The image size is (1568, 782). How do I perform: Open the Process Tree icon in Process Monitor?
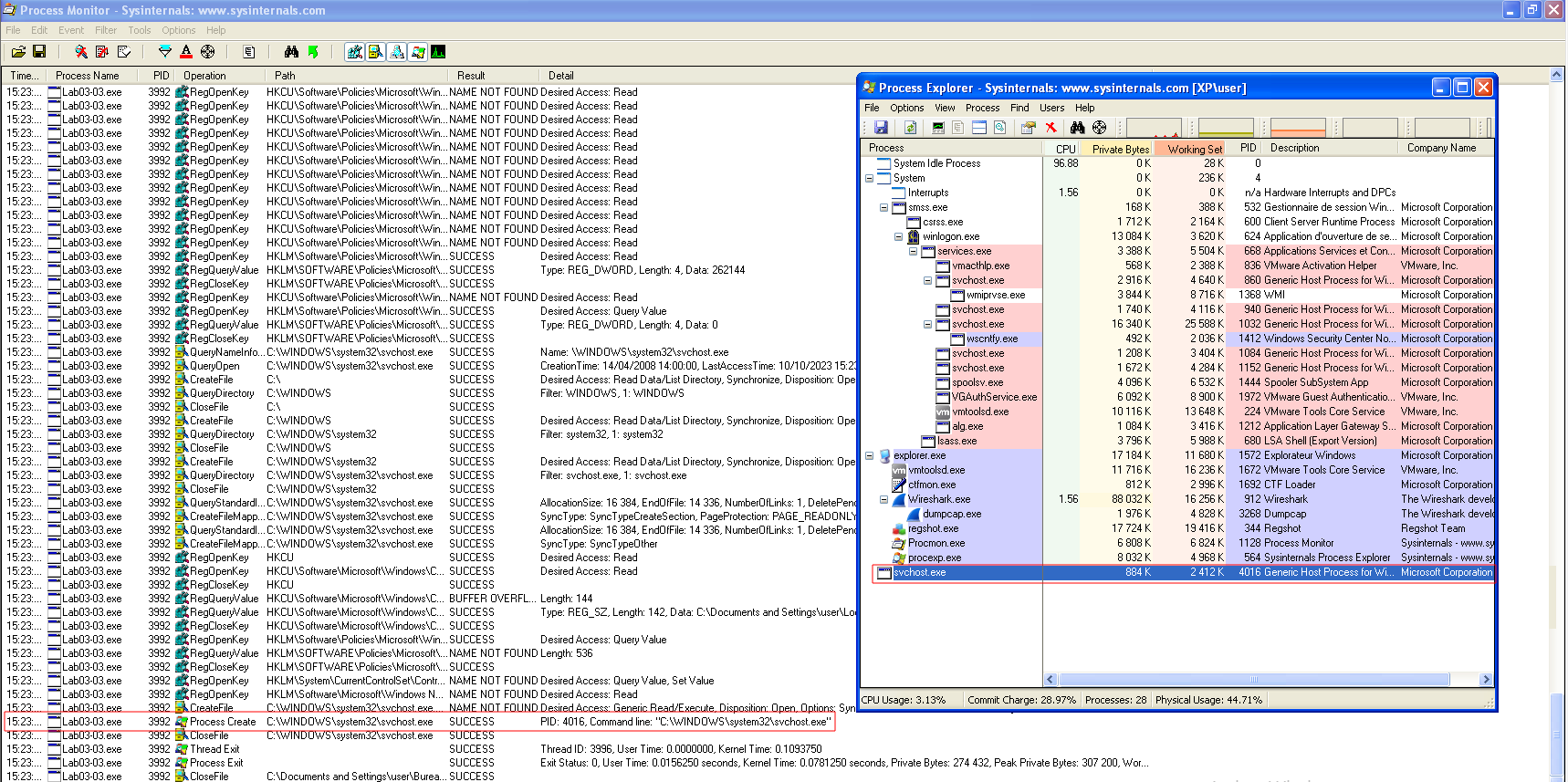(249, 52)
